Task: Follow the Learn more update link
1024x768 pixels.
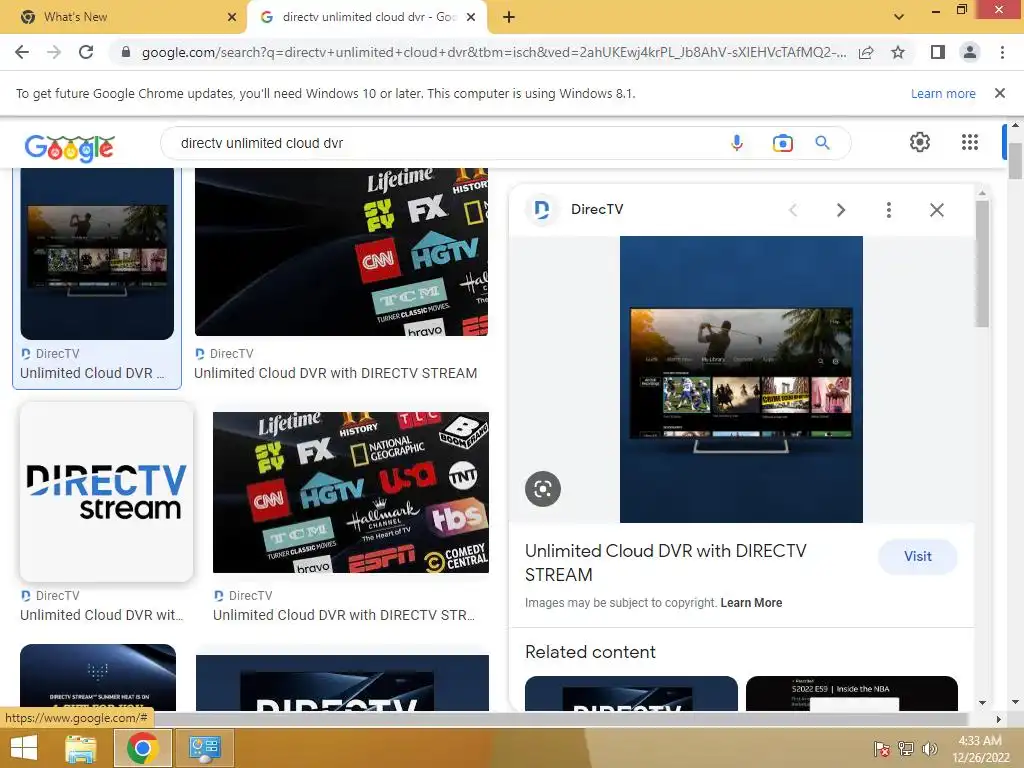Action: coord(943,93)
